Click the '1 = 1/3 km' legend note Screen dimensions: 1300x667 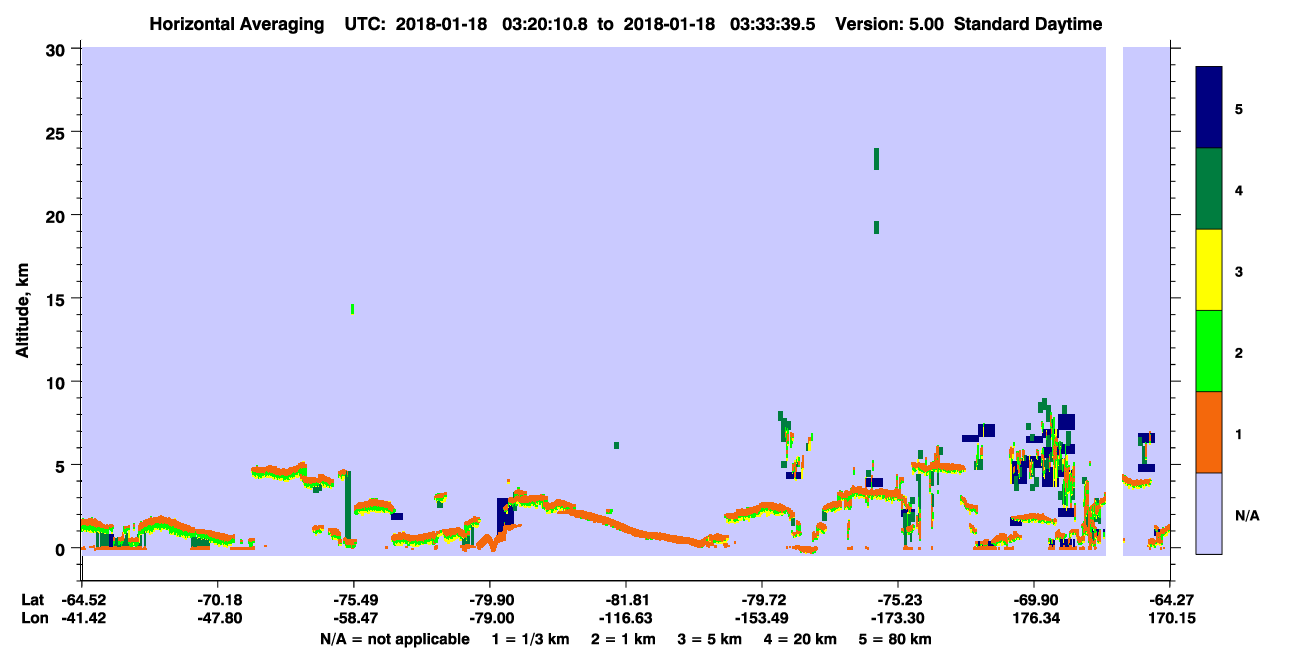[532, 639]
